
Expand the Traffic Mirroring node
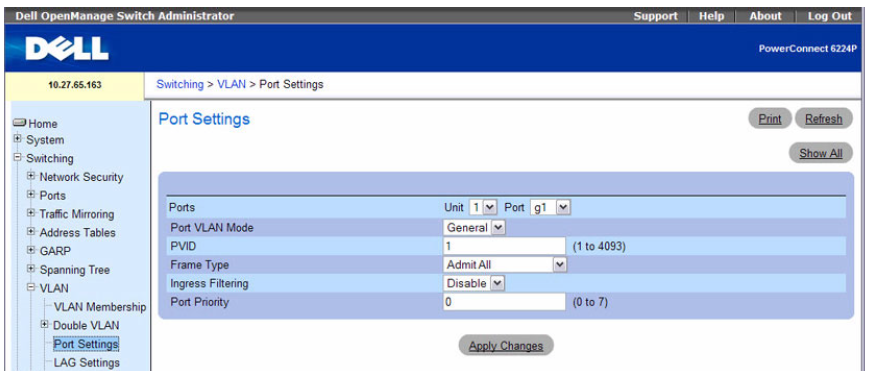click(32, 213)
